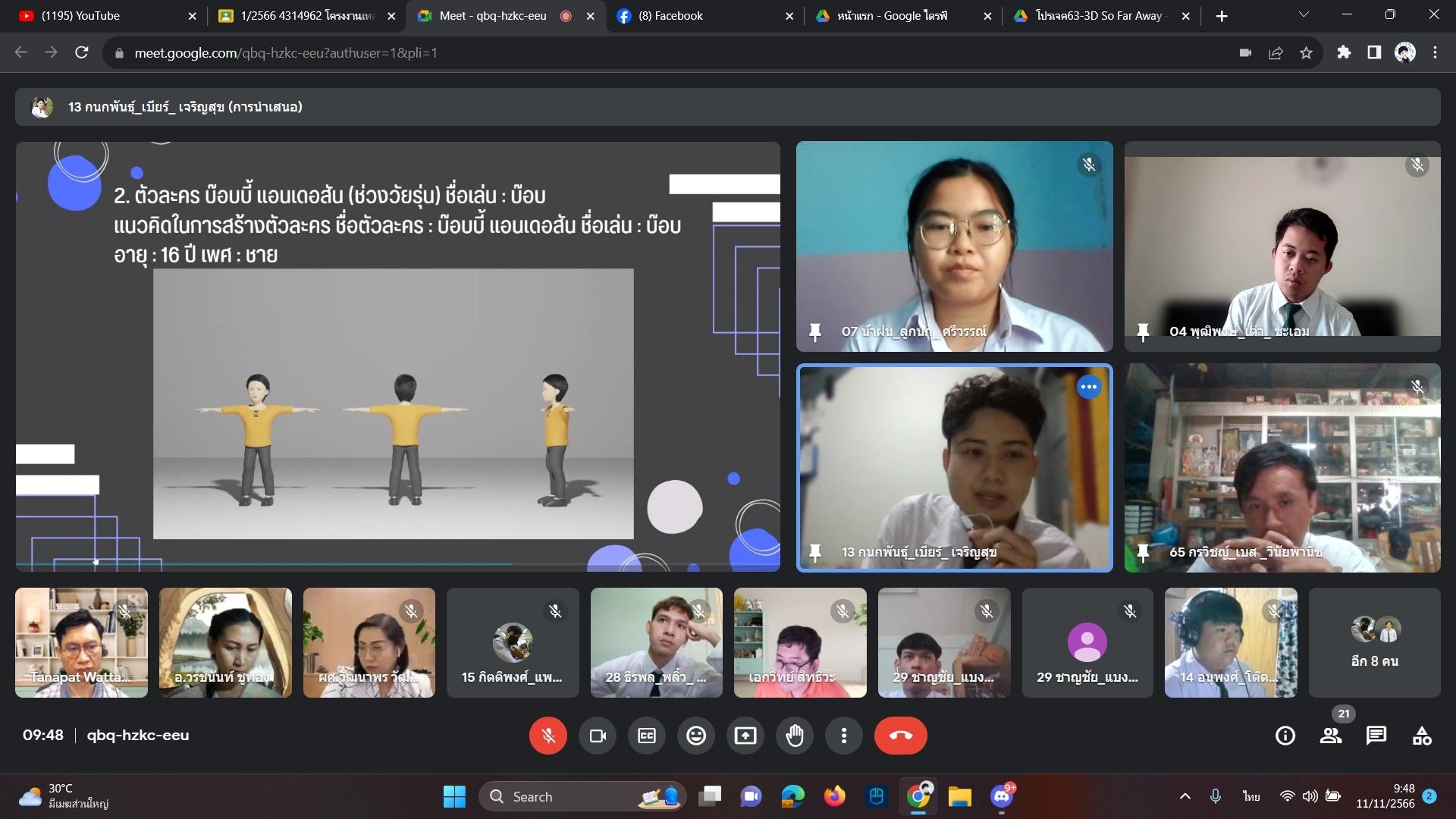Viewport: 1456px width, 819px height.
Task: Open meeting details info icon
Action: pos(1285,736)
